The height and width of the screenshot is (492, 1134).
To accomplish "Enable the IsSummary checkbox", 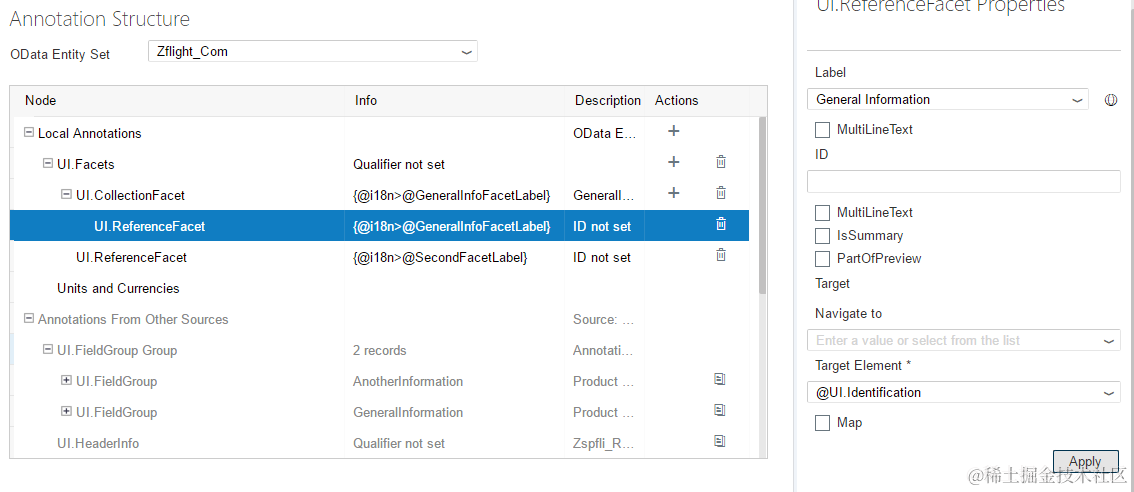I will click(822, 236).
